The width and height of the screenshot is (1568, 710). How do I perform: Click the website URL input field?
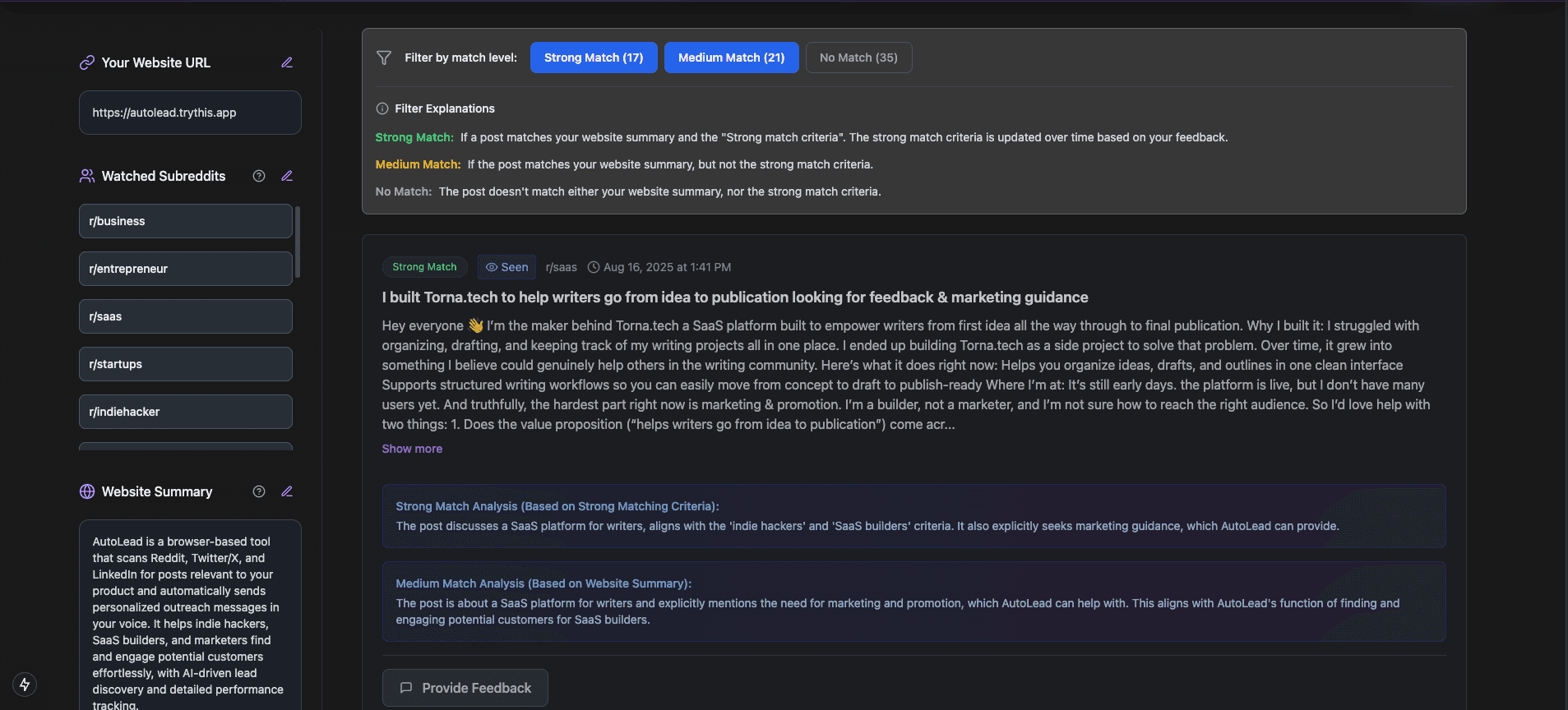(190, 113)
